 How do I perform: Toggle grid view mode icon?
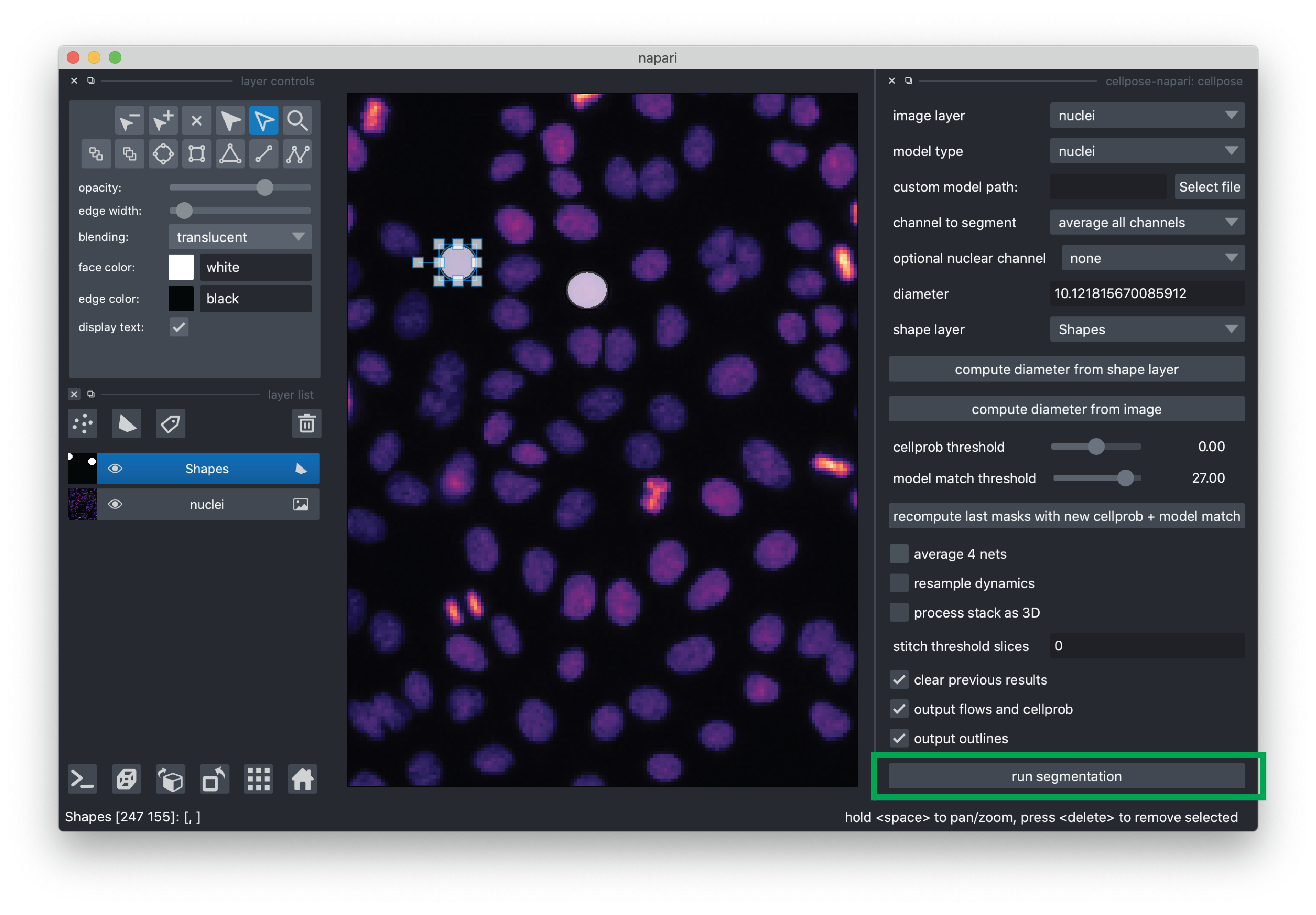click(258, 779)
